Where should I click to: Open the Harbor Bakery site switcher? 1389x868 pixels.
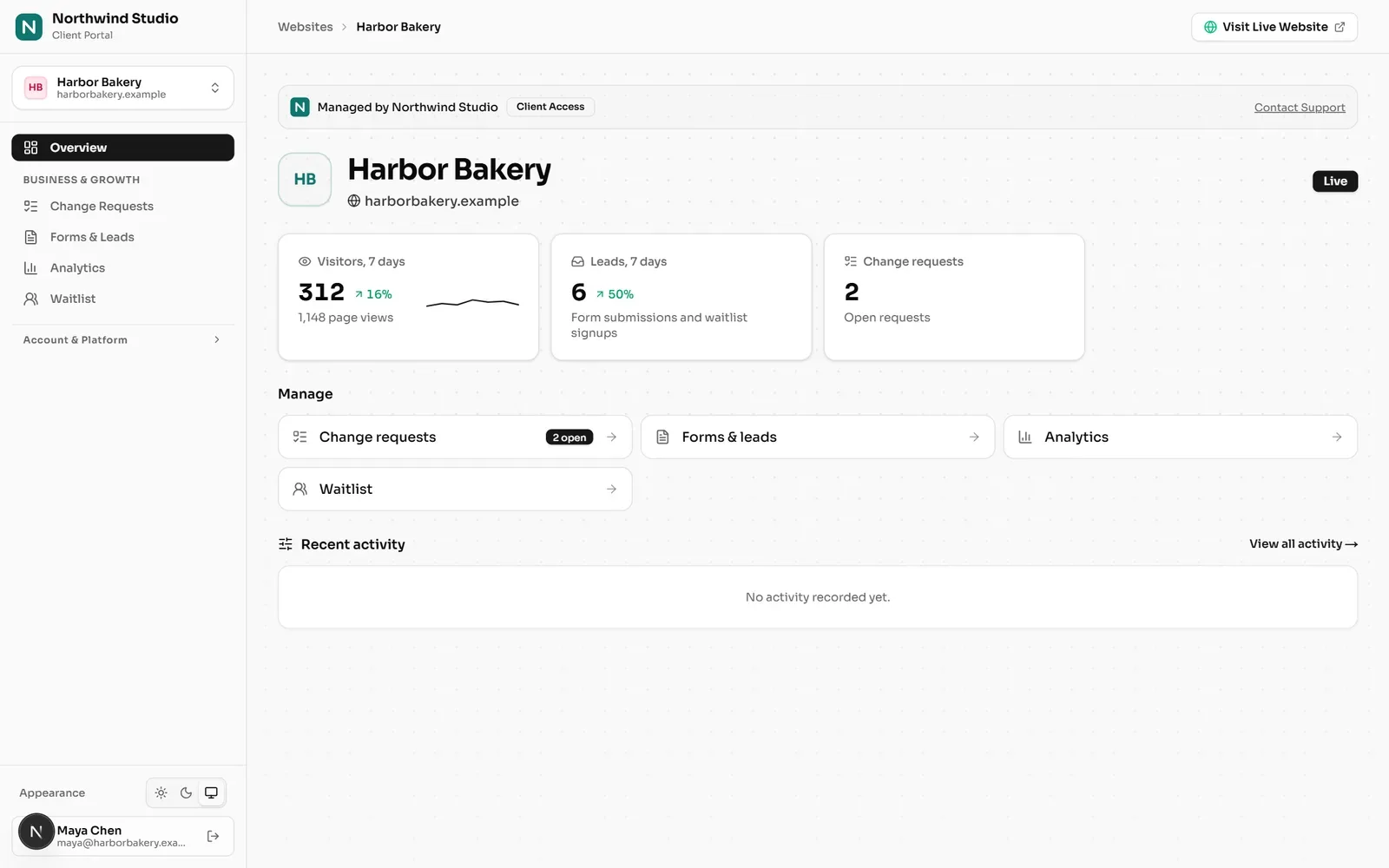[x=122, y=88]
